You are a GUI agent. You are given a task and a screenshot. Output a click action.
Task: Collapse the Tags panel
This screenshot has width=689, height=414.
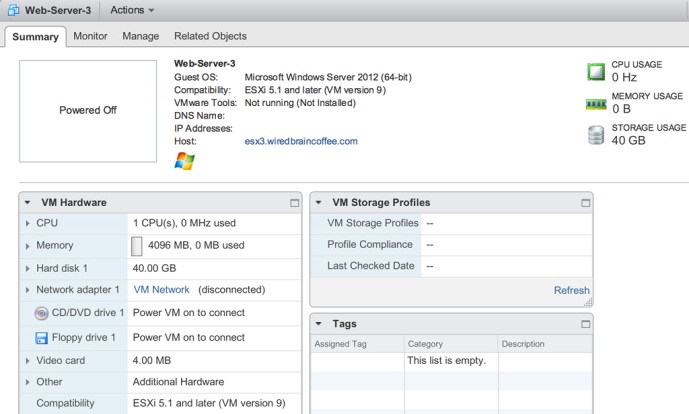tap(318, 325)
